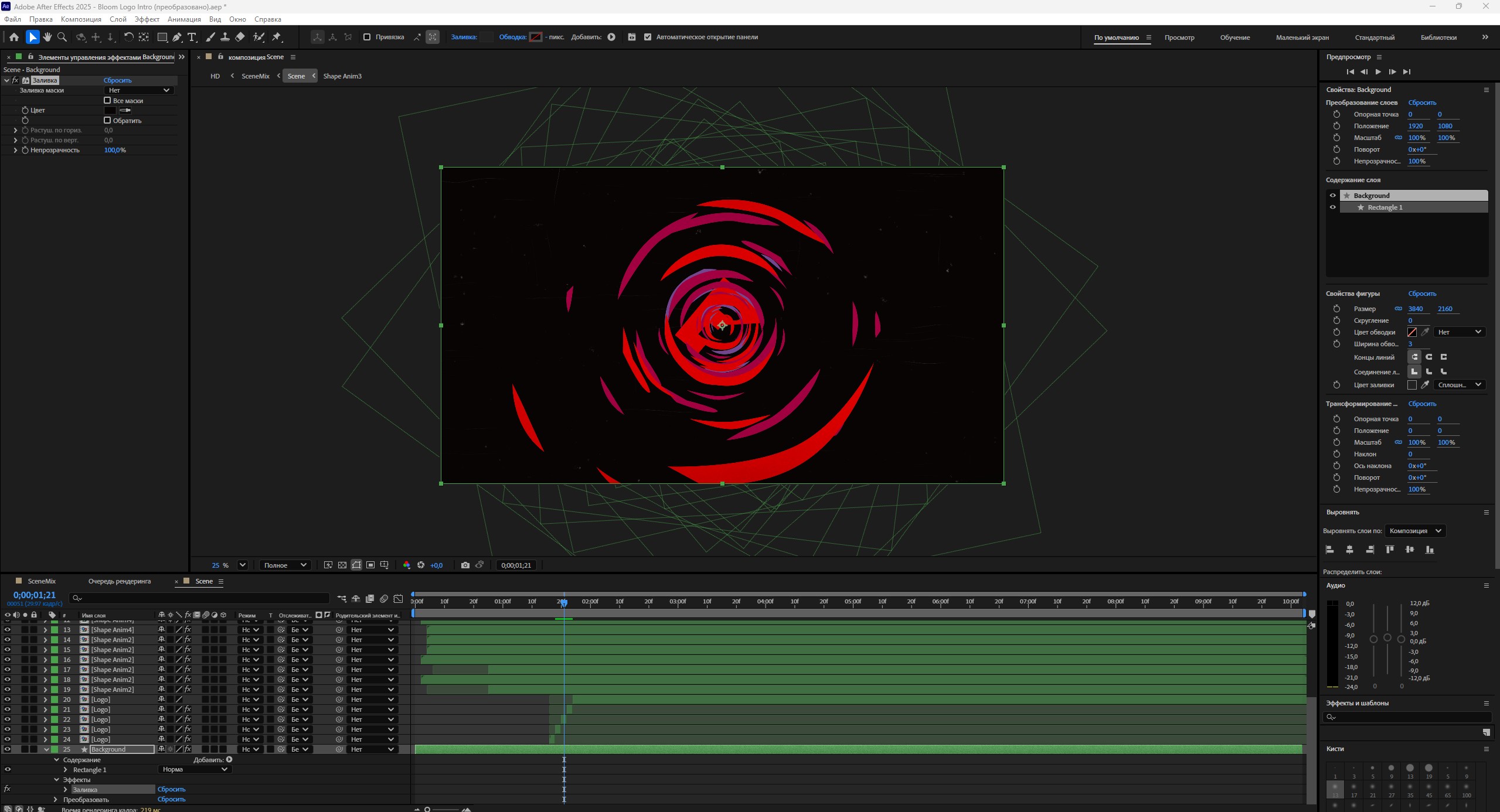Select the Rectangle shape tool
This screenshot has height=812, width=1500.
click(162, 37)
